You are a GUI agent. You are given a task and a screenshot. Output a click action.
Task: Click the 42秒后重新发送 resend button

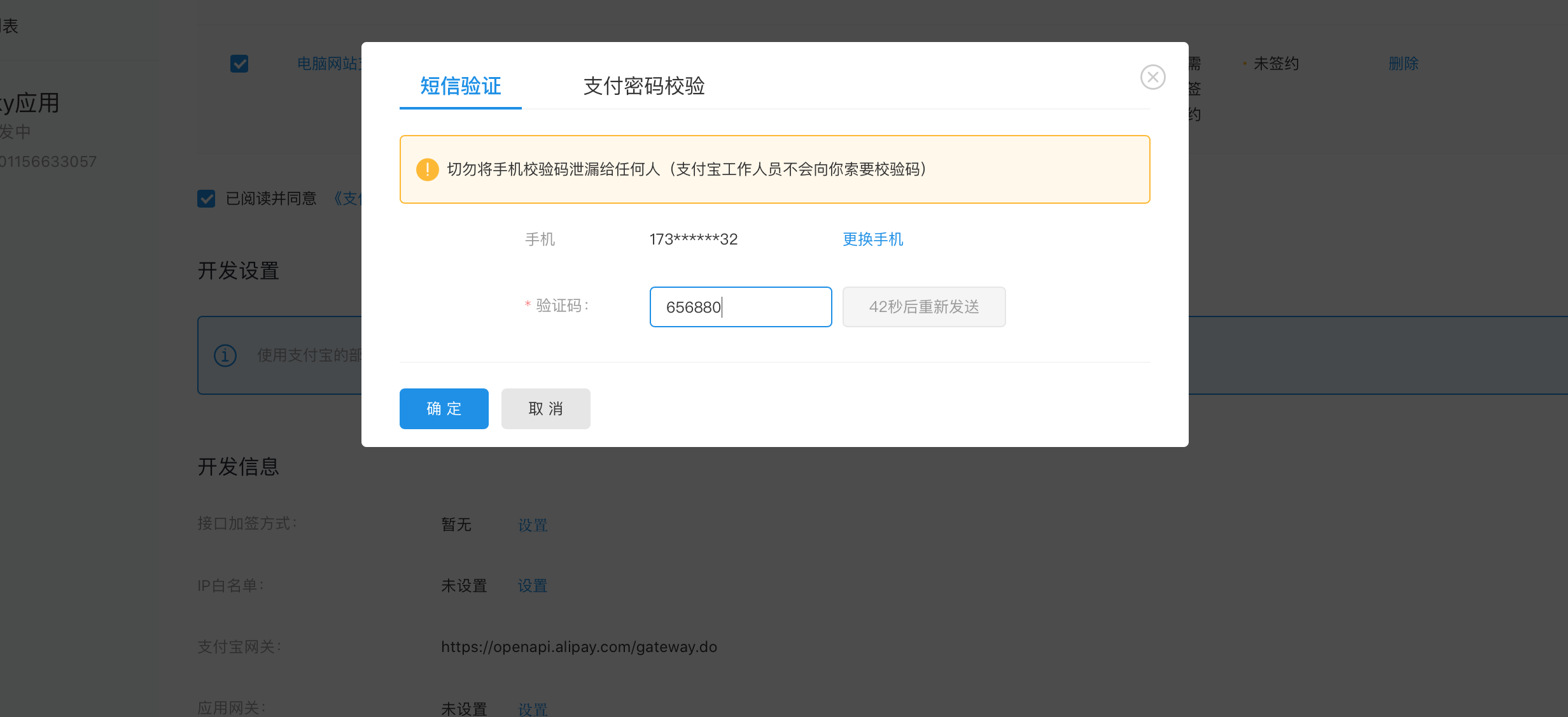pyautogui.click(x=923, y=307)
